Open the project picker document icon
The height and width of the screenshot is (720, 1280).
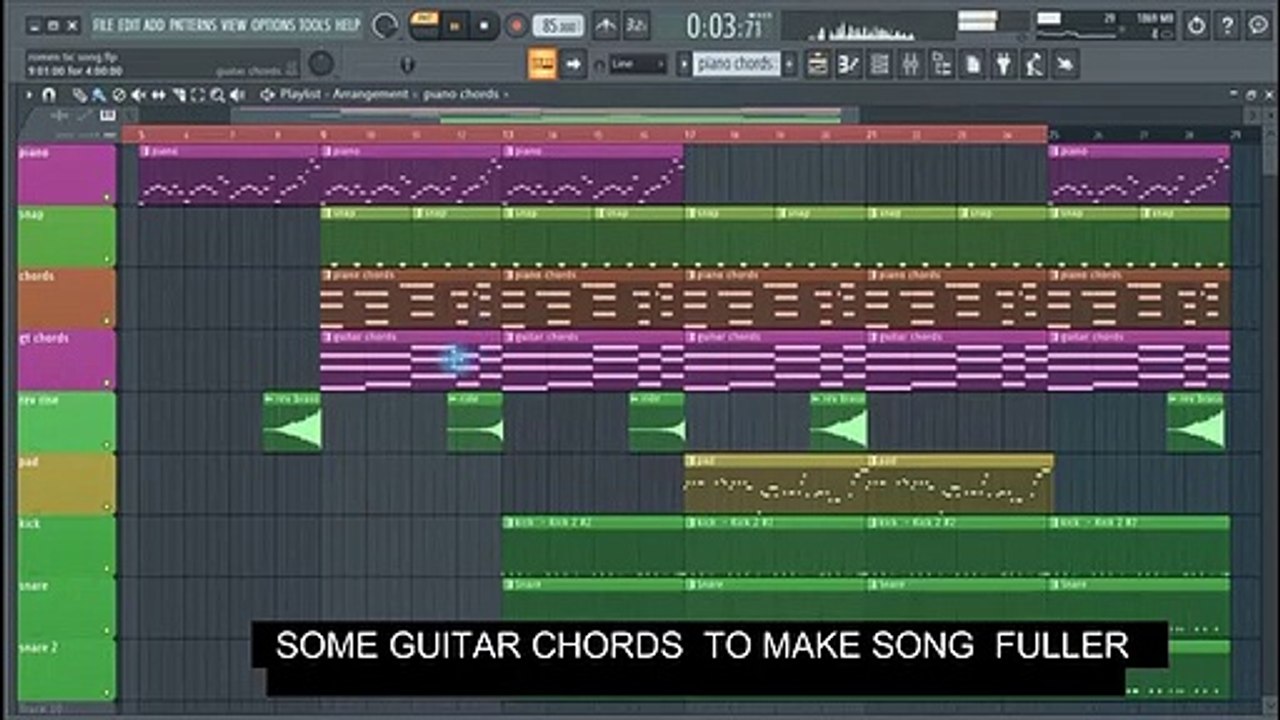(973, 64)
